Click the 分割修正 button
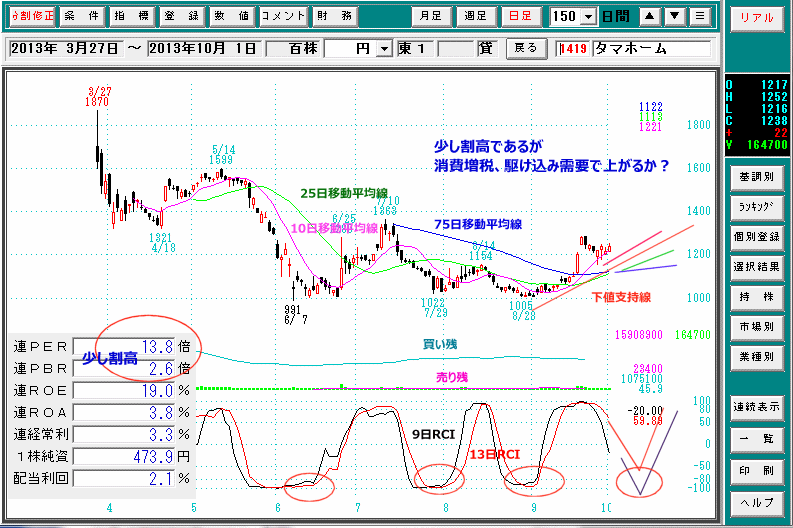 tap(32, 16)
